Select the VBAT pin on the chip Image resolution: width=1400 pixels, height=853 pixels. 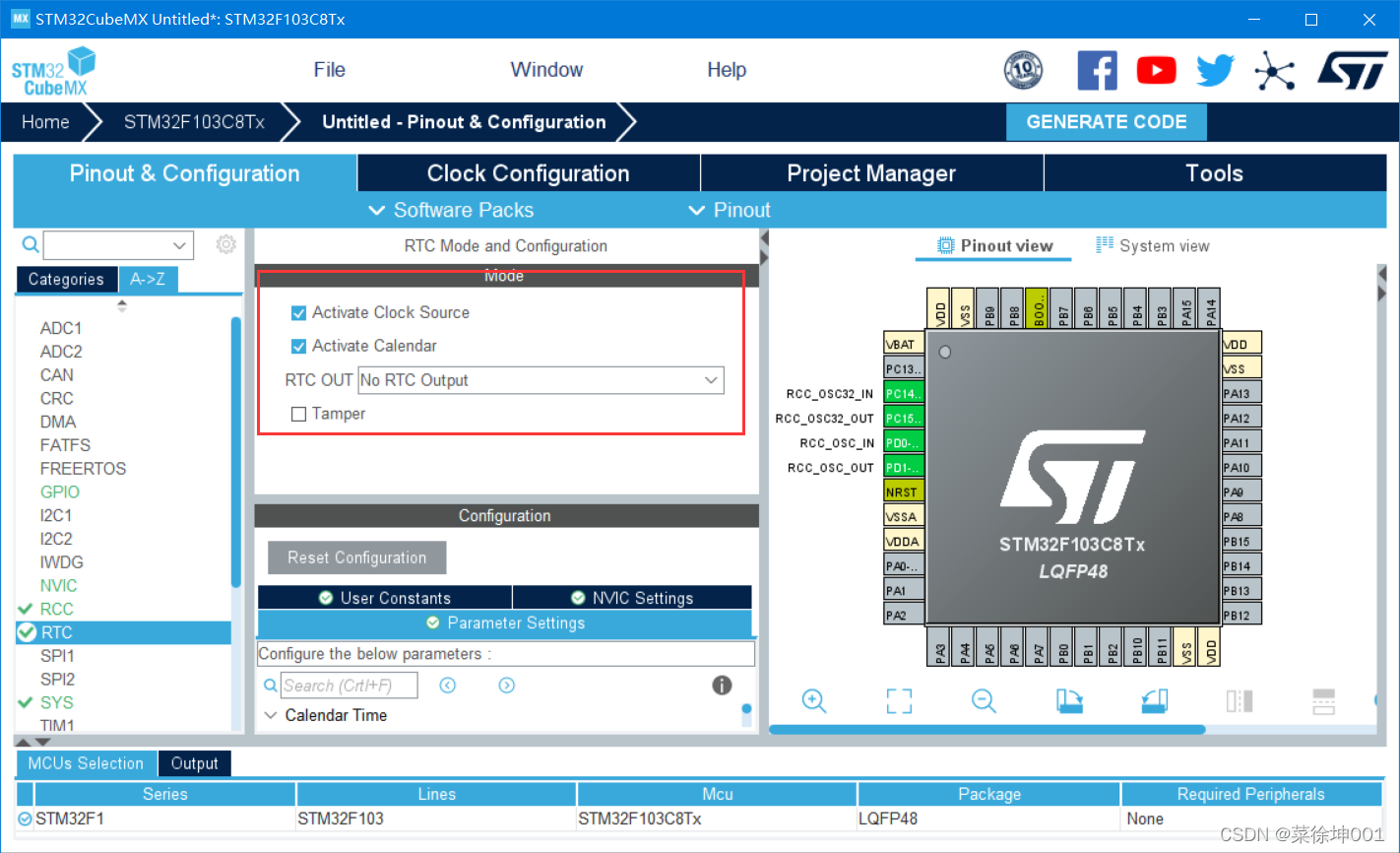coord(904,344)
